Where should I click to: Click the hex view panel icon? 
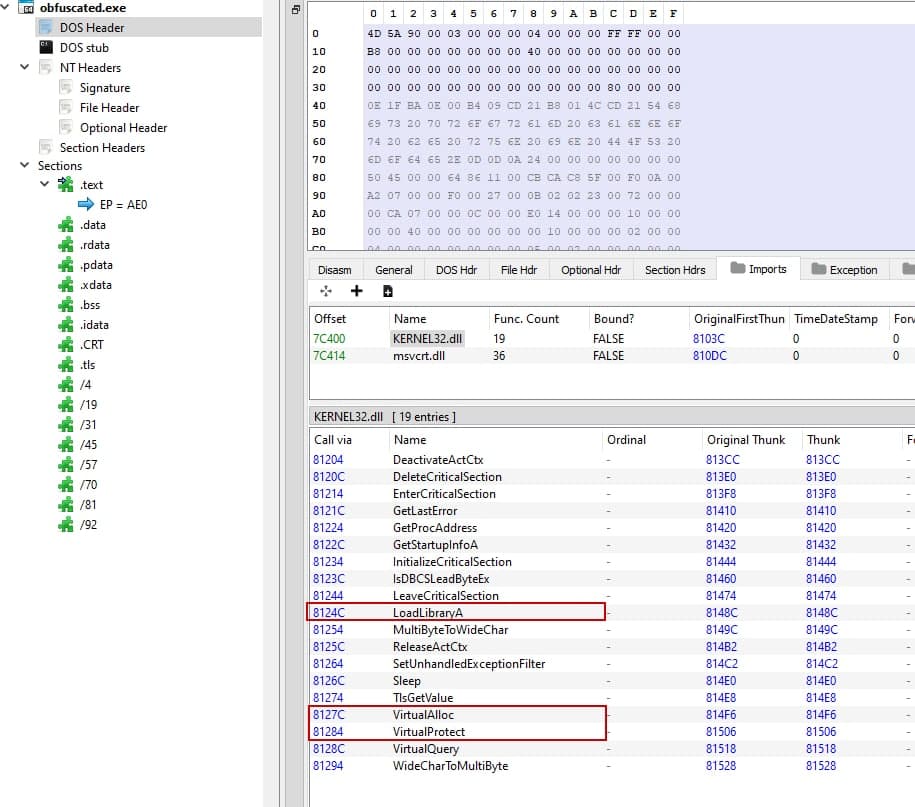pos(295,10)
